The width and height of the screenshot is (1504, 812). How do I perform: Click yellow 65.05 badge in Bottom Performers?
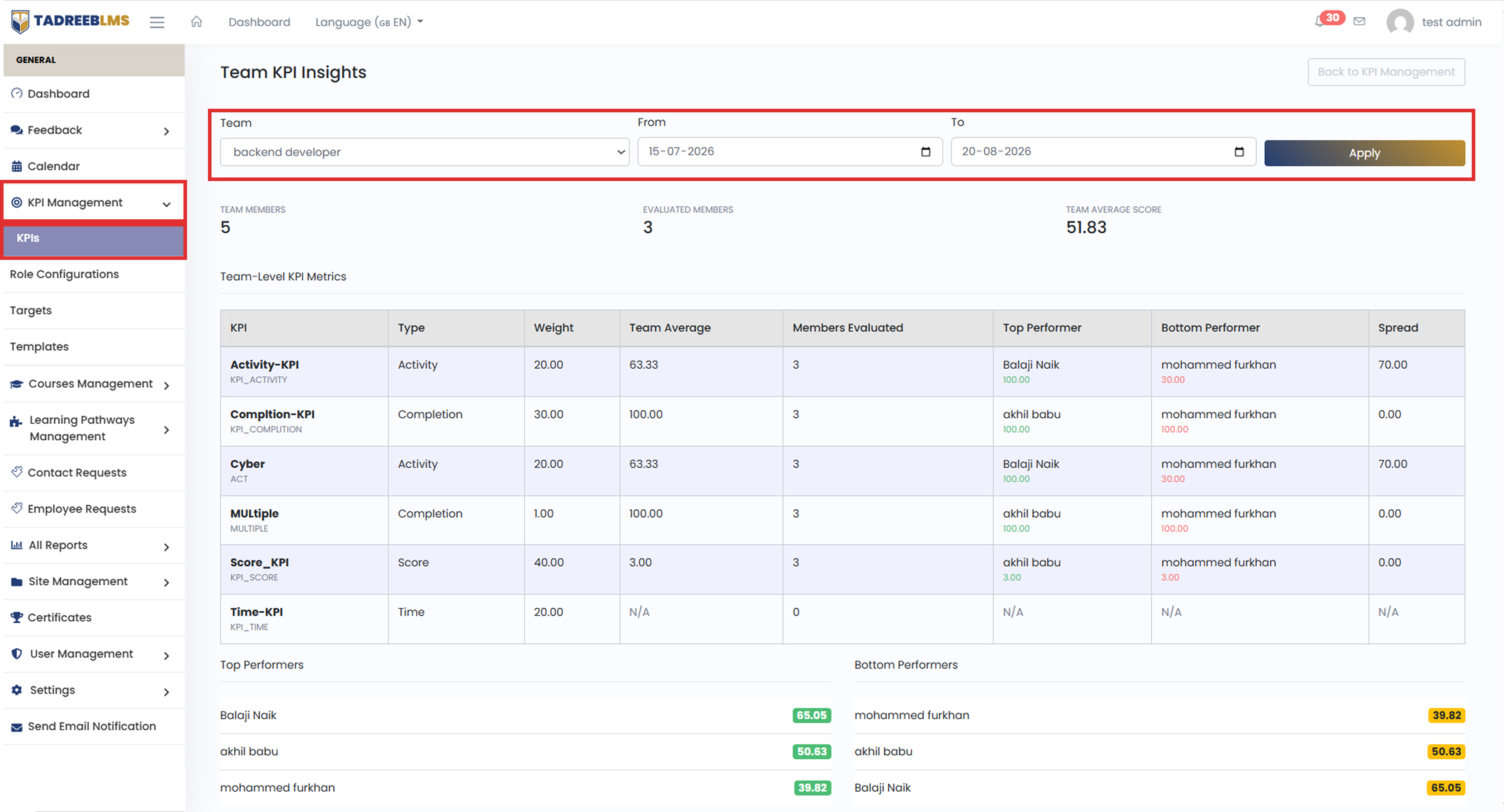[x=1446, y=788]
